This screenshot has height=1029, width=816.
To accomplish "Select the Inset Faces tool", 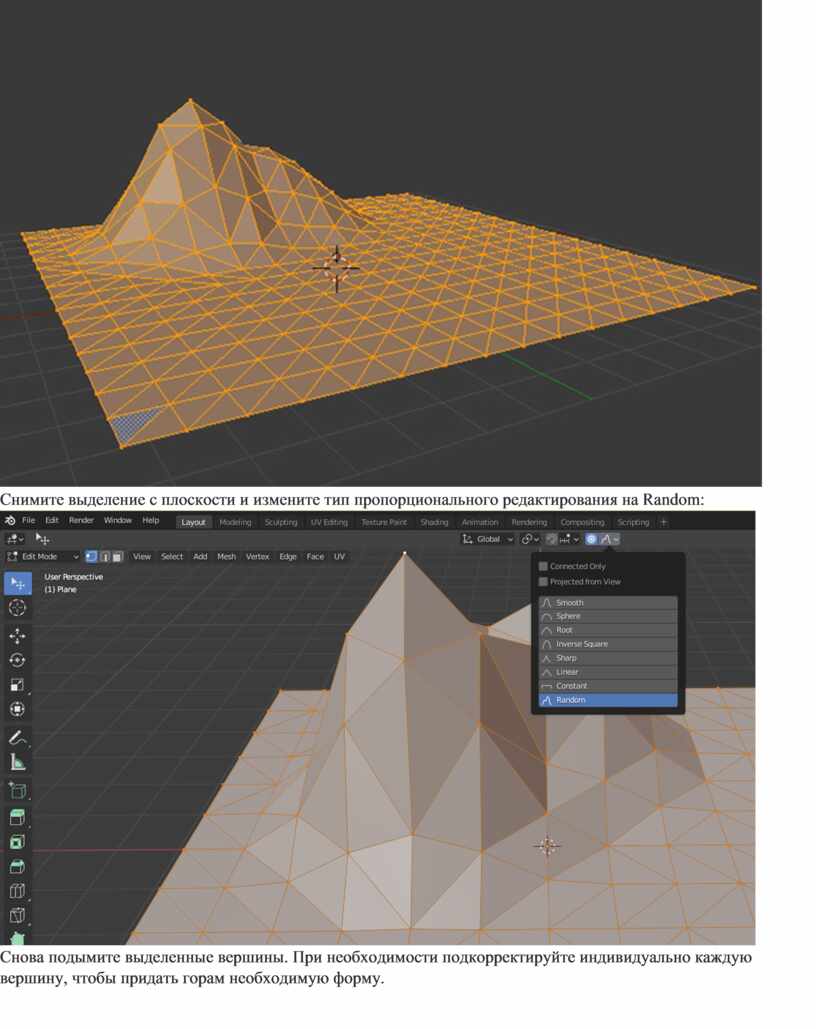I will [18, 841].
